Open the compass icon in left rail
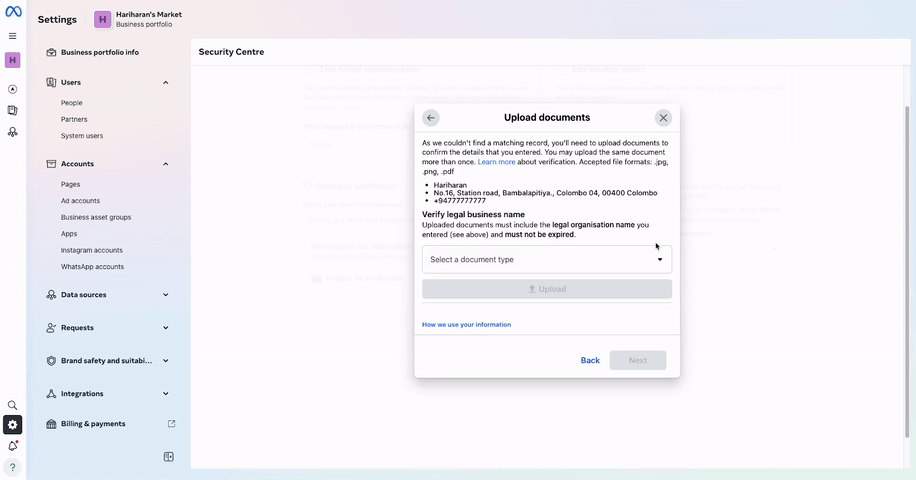This screenshot has width=916, height=480. pos(12,89)
